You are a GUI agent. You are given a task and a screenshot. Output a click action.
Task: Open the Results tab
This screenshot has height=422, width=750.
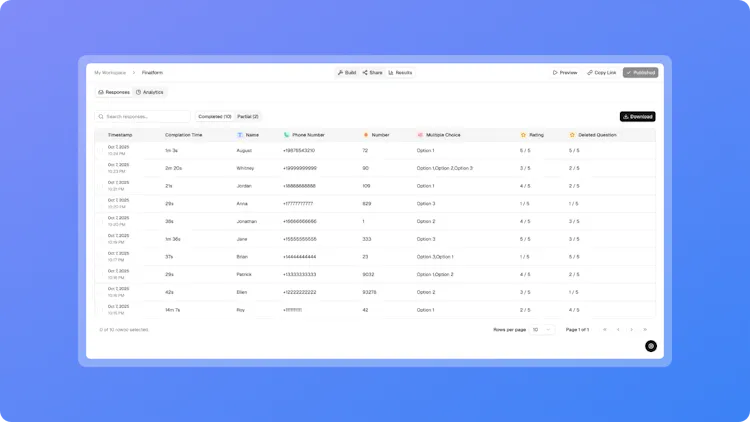click(x=400, y=73)
